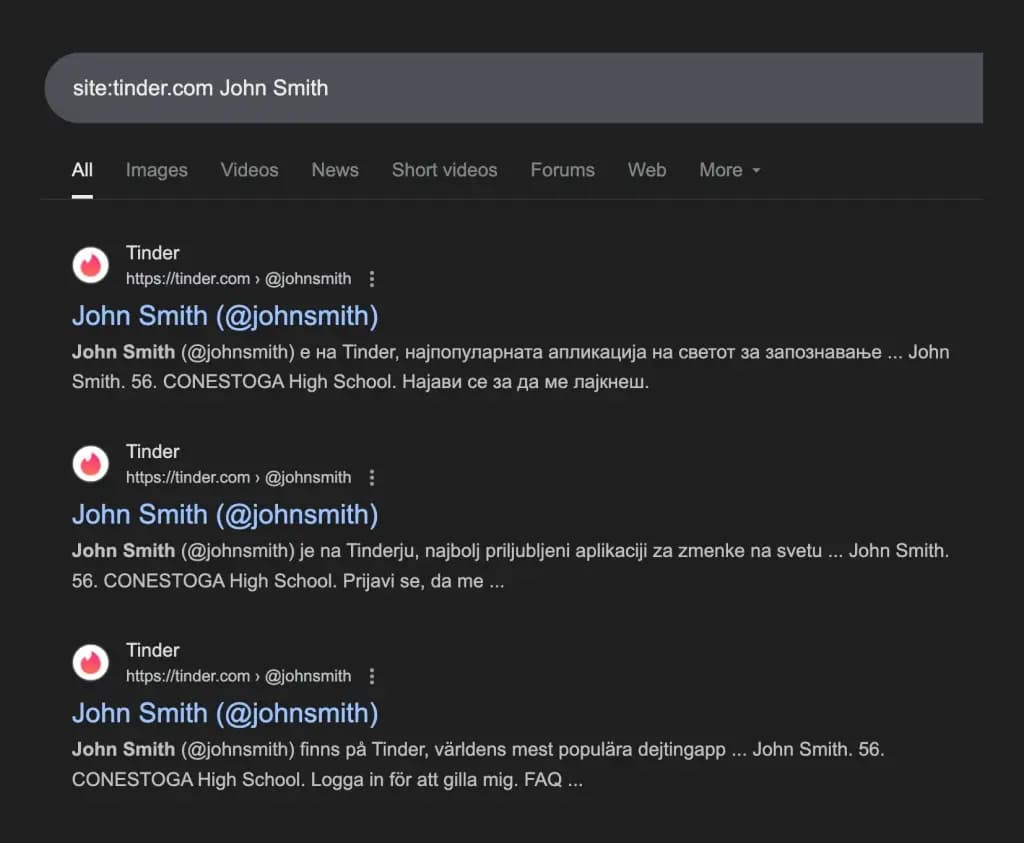The height and width of the screenshot is (843, 1024).
Task: Click Tinder site name of Slovenian result
Action: [152, 451]
